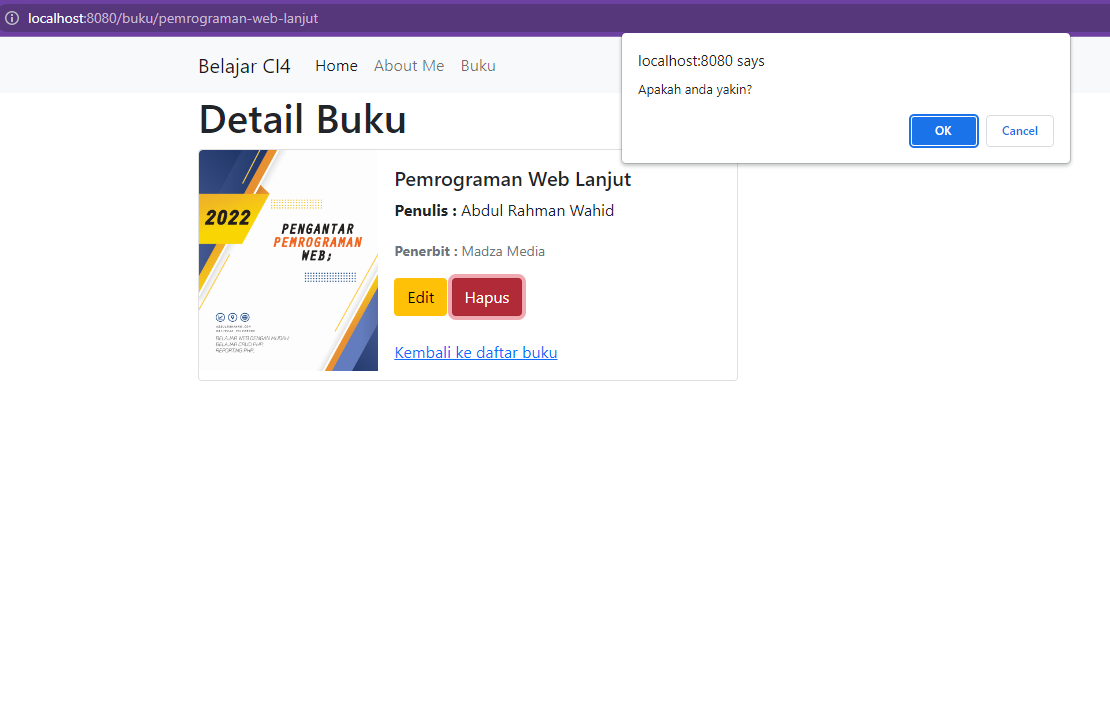Viewport: 1110px width, 726px height.
Task: Click the publisher text Madza Media
Action: (503, 251)
